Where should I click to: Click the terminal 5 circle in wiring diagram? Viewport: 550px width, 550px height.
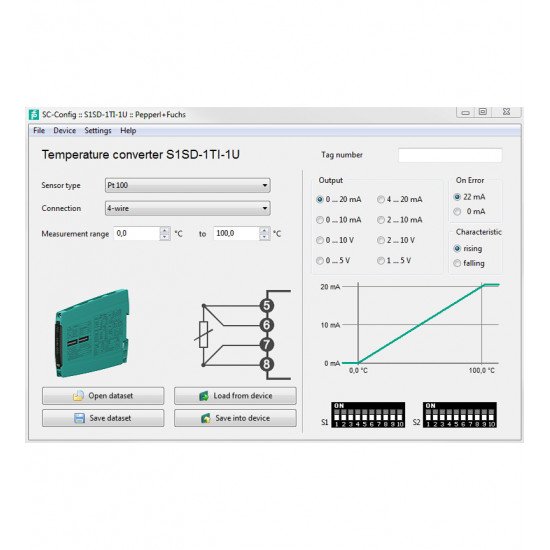click(x=267, y=306)
